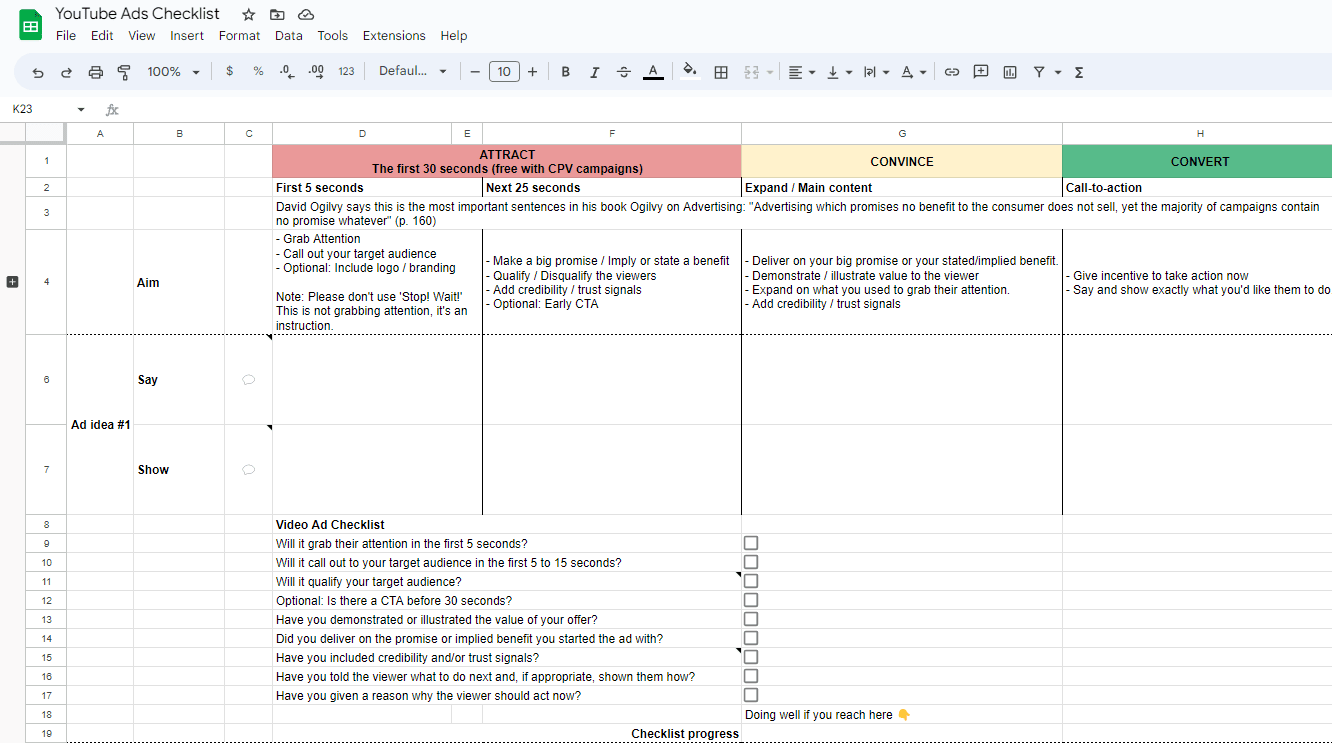Check the box for grabbing attention in 5 seconds
Image resolution: width=1332 pixels, height=743 pixels.
coord(750,542)
